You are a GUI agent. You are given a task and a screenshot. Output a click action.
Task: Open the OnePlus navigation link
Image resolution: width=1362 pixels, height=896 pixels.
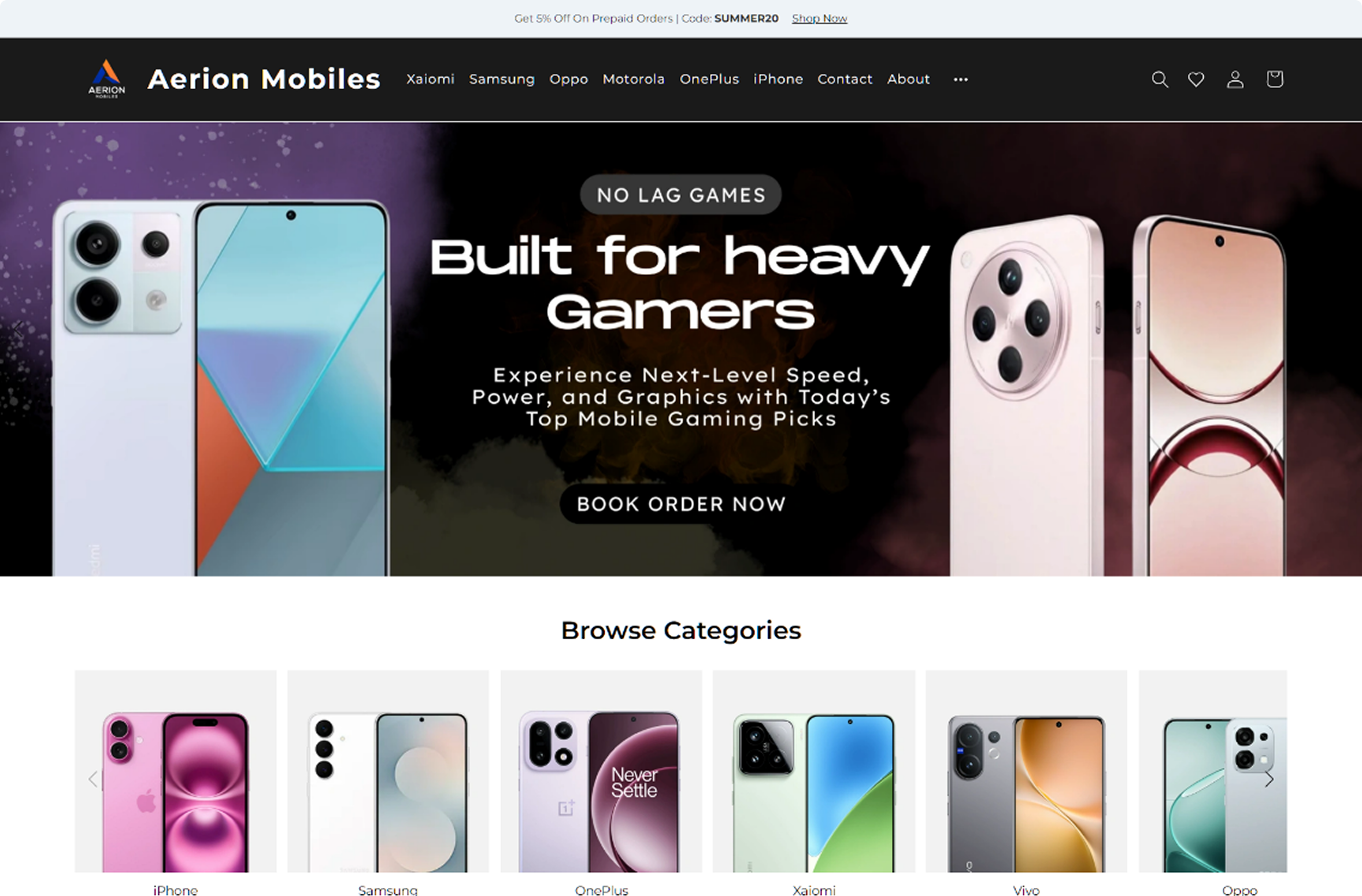(709, 79)
